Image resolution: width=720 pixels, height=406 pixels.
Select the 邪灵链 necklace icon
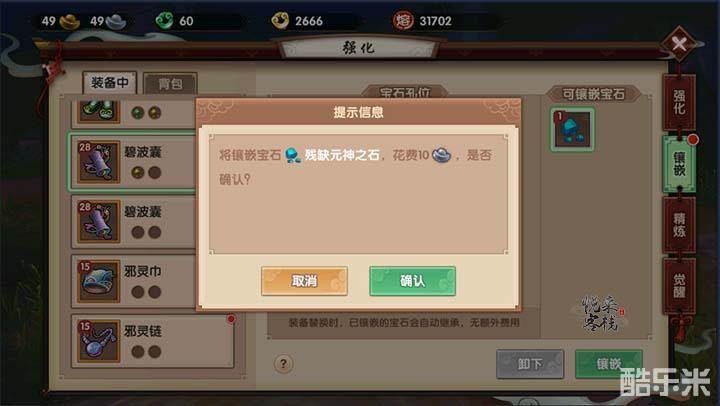point(98,341)
